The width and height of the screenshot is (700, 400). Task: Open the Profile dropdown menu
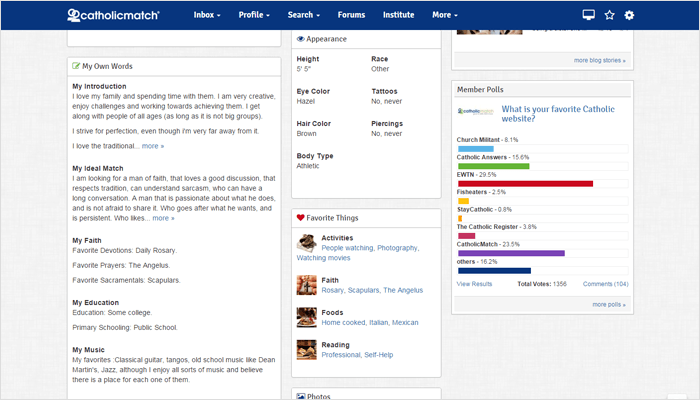pyautogui.click(x=254, y=15)
